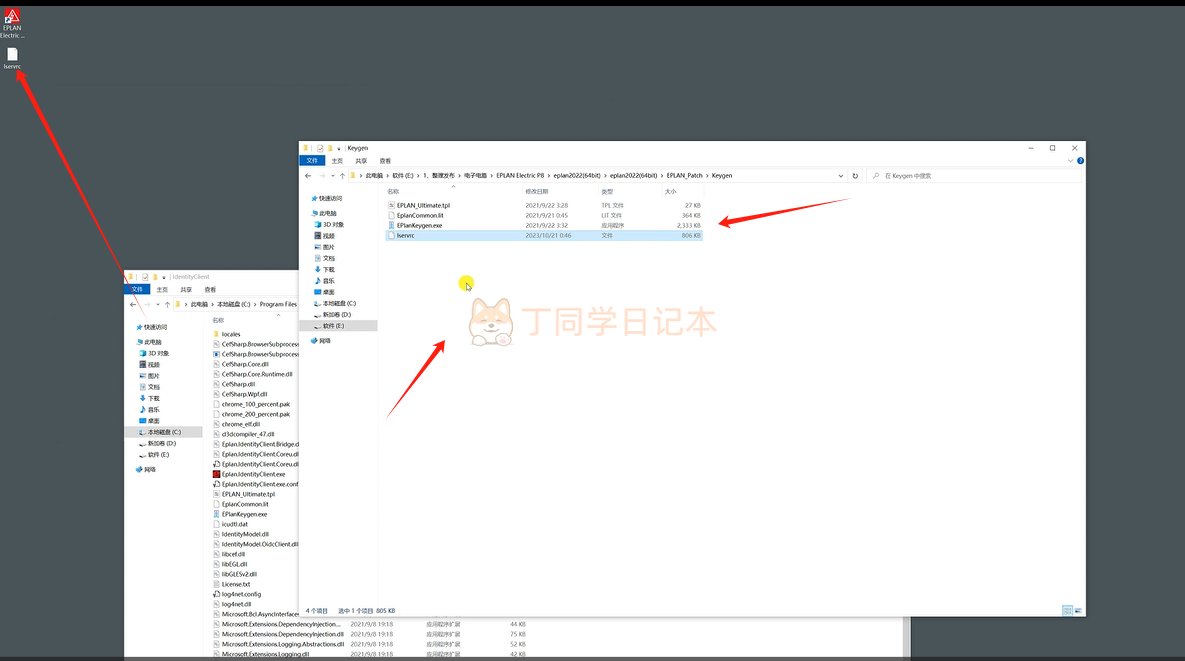The height and width of the screenshot is (661, 1185).
Task: Open 此电脑 in the Keygen sidebar
Action: pos(328,213)
